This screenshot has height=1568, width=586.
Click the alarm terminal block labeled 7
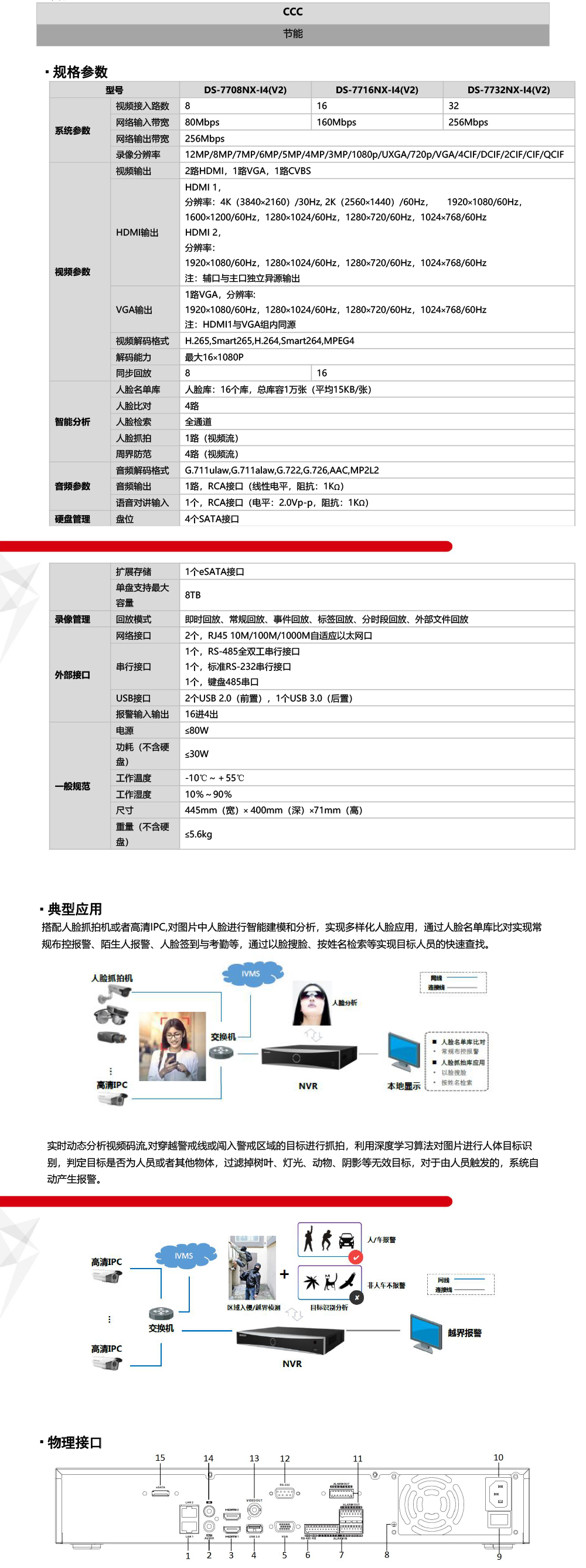click(351, 1520)
